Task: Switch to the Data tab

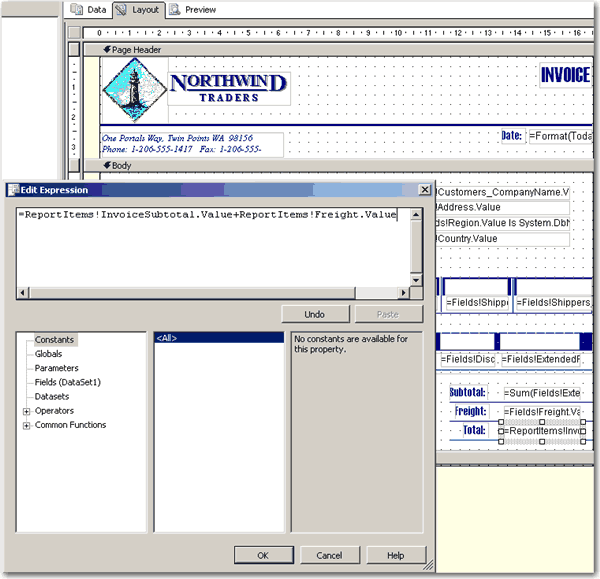Action: click(88, 9)
